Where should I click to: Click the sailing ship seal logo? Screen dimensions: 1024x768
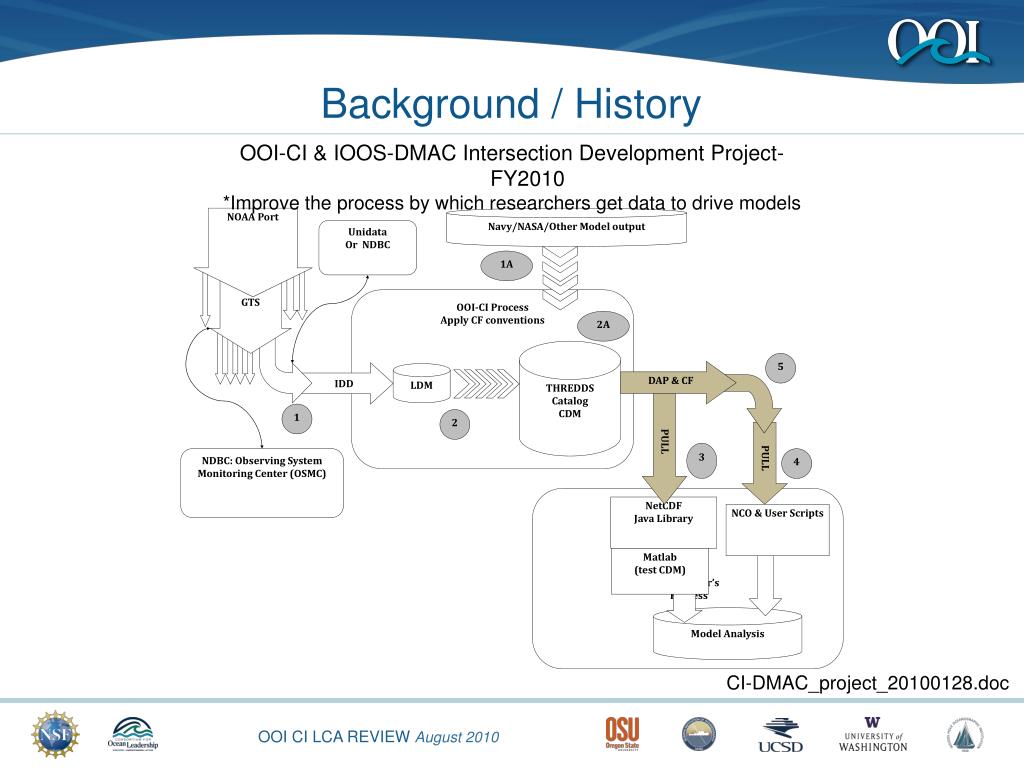964,735
